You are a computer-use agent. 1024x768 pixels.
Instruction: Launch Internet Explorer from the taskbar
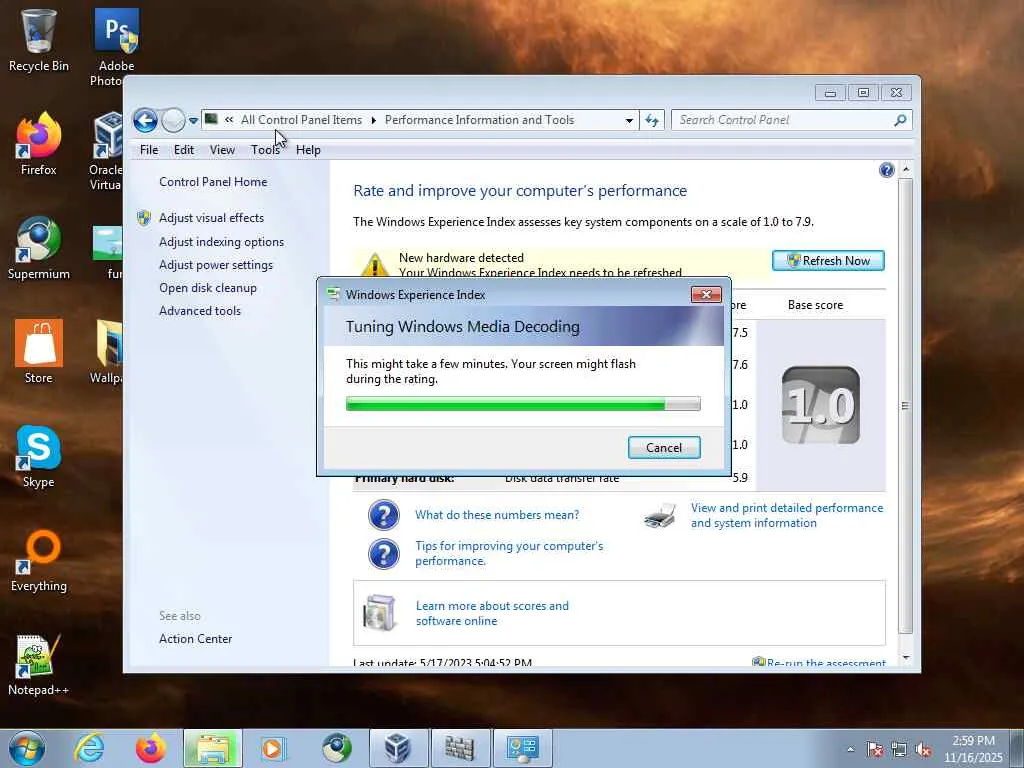[89, 748]
